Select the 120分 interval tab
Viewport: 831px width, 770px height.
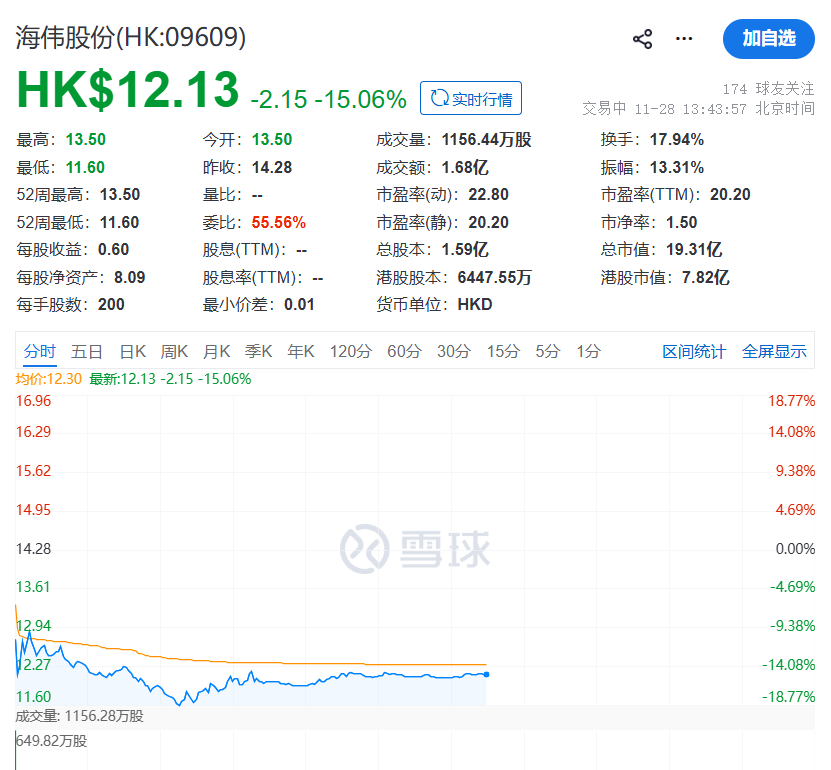pos(350,351)
